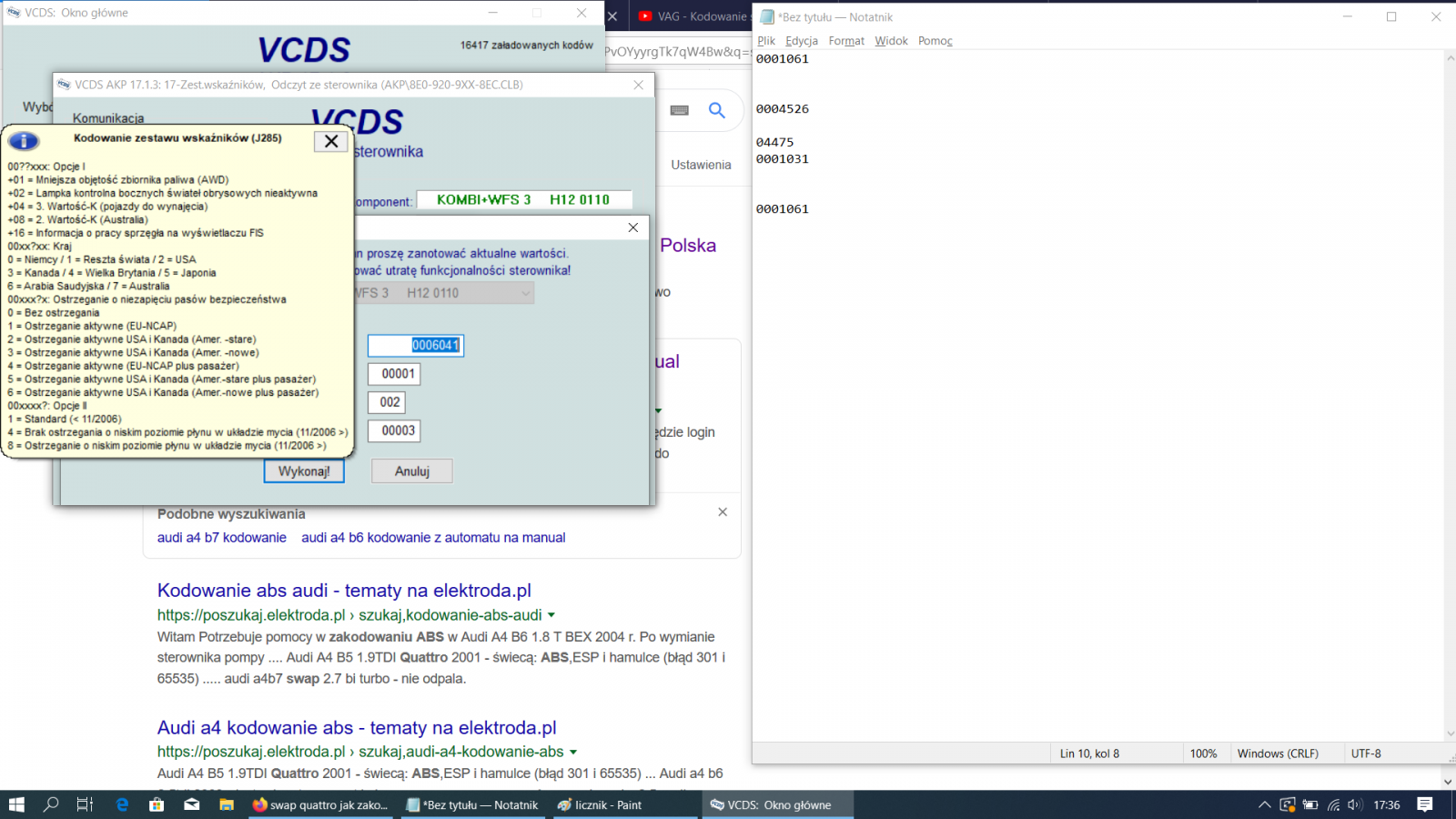Click Wykonaj! to apply the coding

[304, 471]
